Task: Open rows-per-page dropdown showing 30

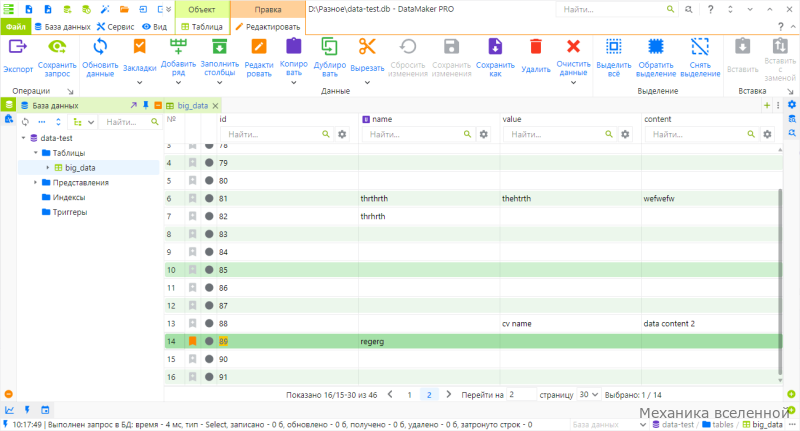Action: tap(588, 394)
